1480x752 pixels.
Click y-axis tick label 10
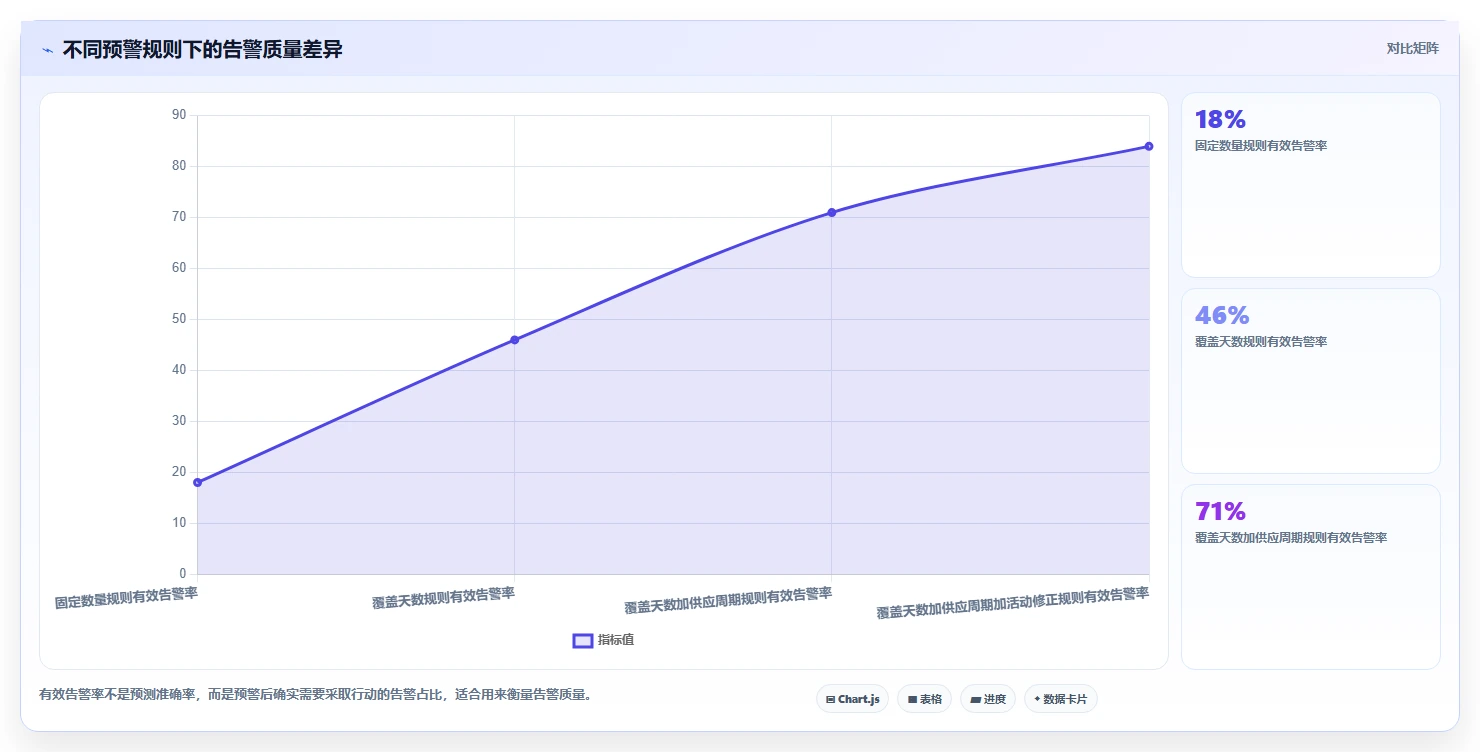179,523
